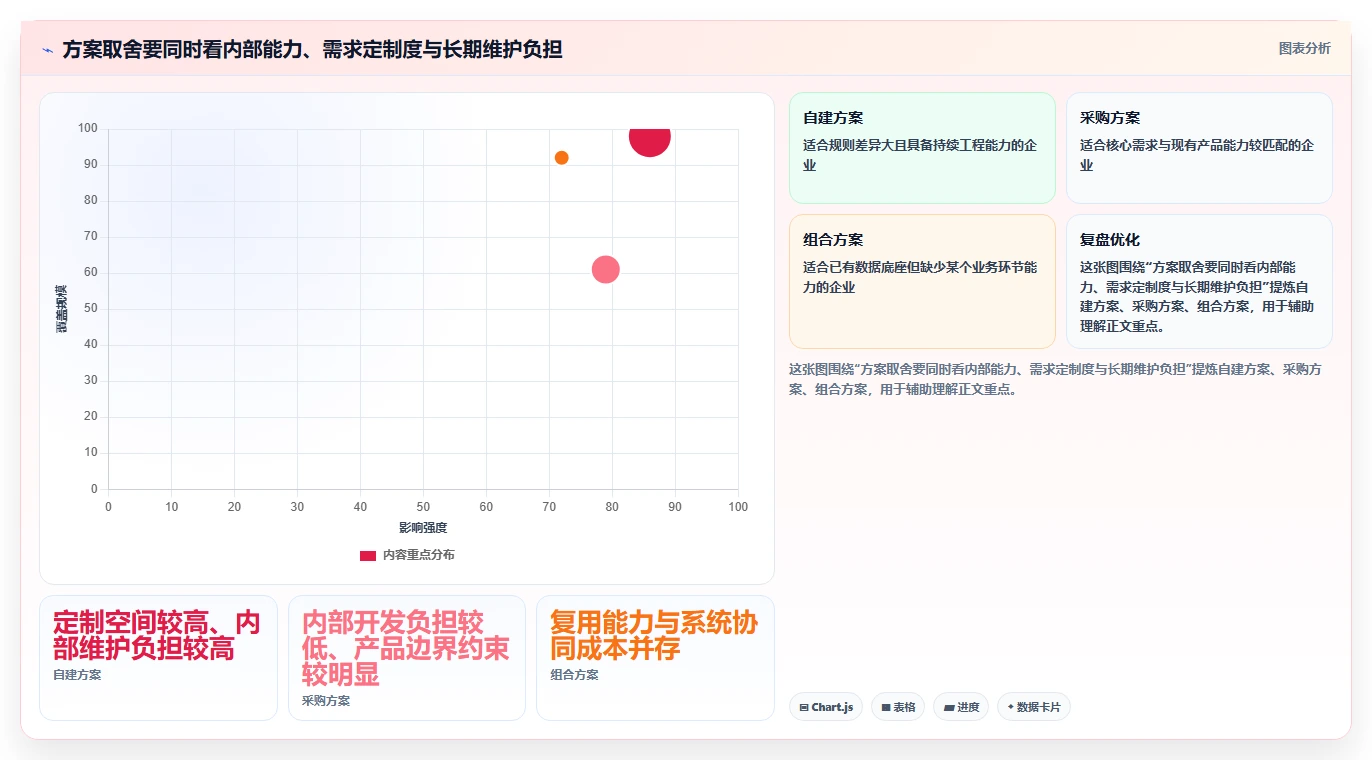The width and height of the screenshot is (1372, 760).
Task: Click the 组合方案 caption under orange headline
Action: coord(574,675)
